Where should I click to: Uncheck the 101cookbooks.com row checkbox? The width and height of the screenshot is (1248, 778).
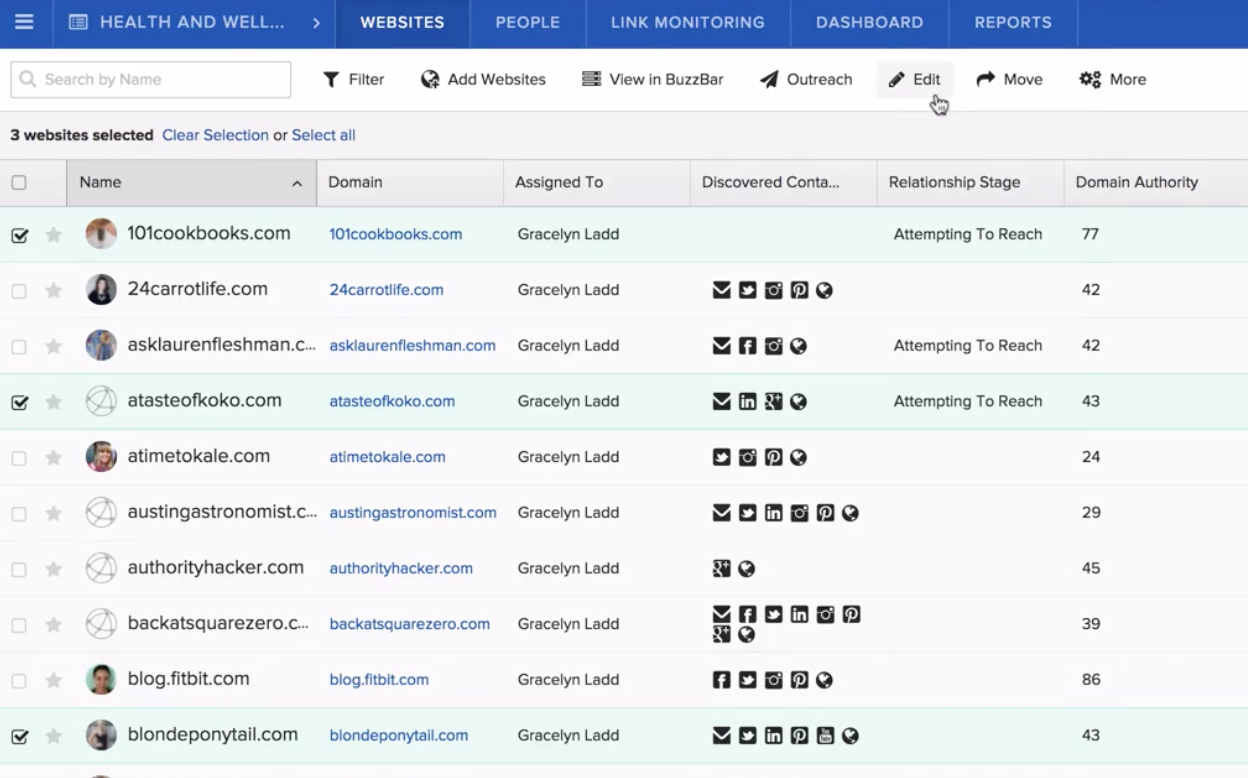pyautogui.click(x=19, y=235)
